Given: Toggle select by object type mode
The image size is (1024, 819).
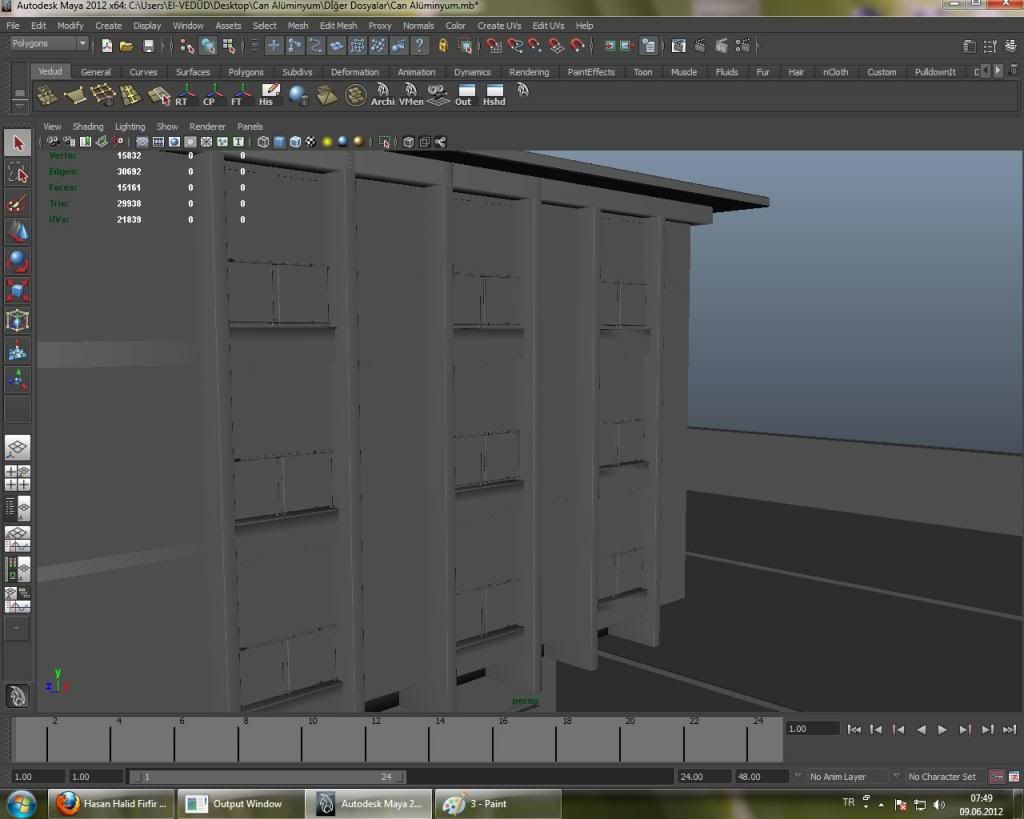Looking at the screenshot, I should [208, 45].
